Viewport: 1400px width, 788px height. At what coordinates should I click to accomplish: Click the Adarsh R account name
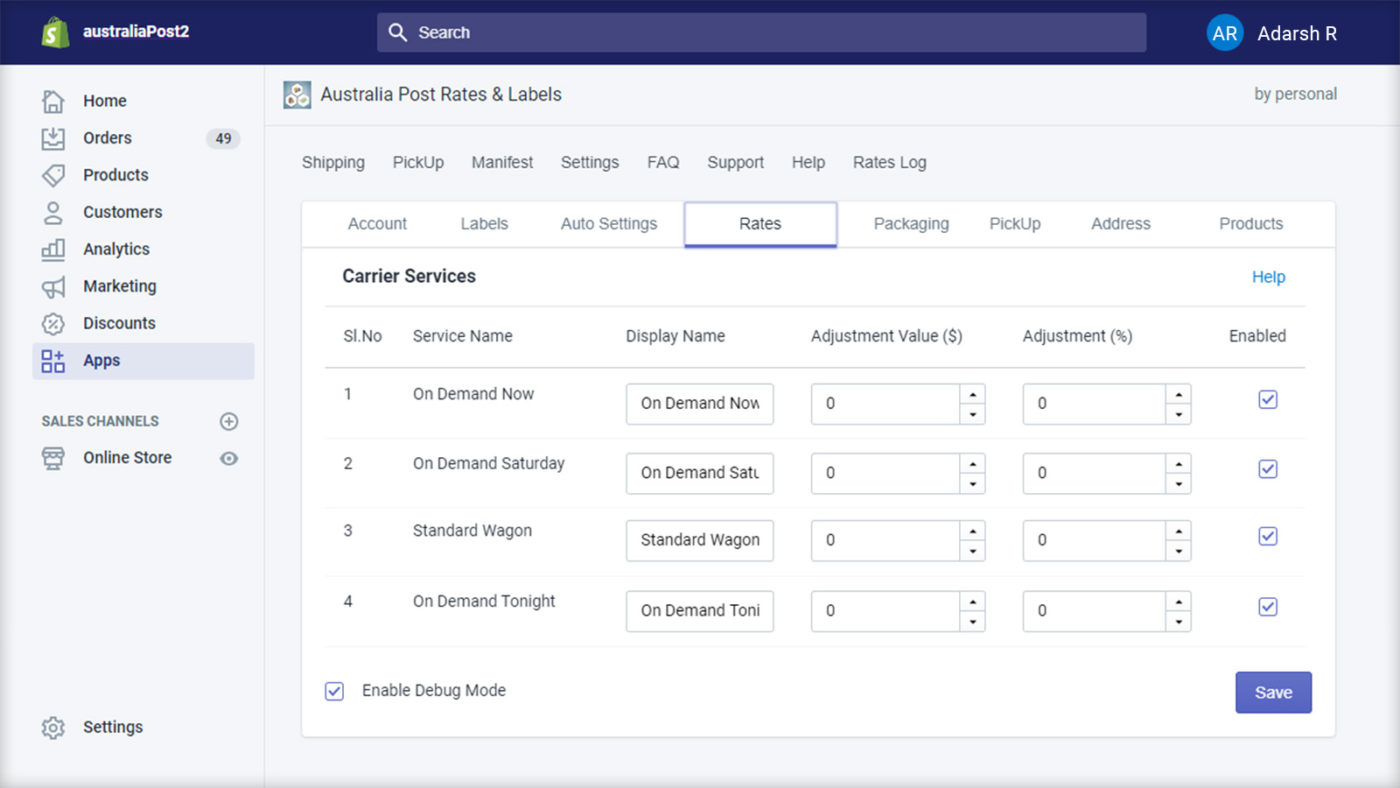tap(1297, 33)
